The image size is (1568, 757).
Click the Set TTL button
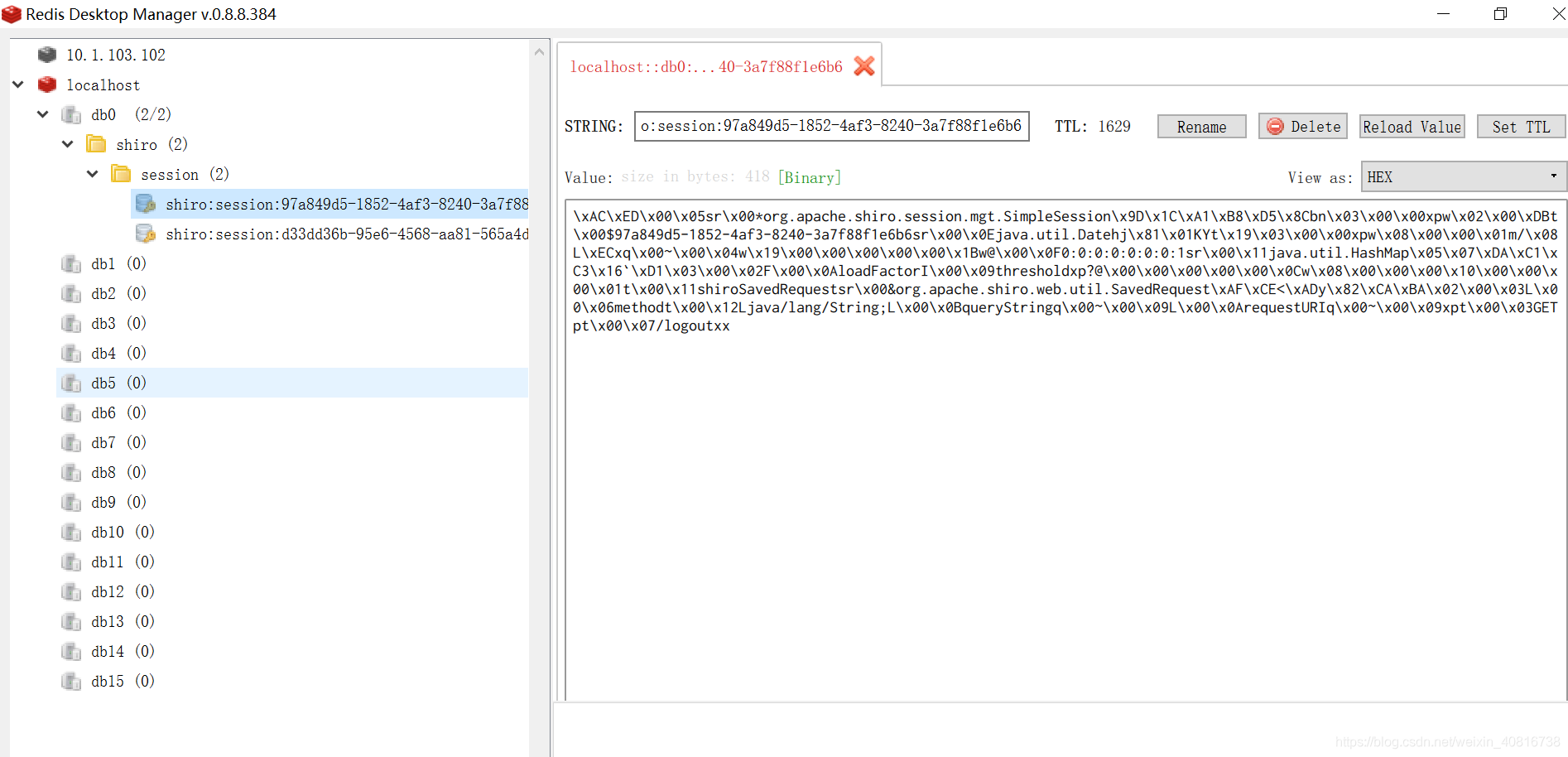point(1521,127)
